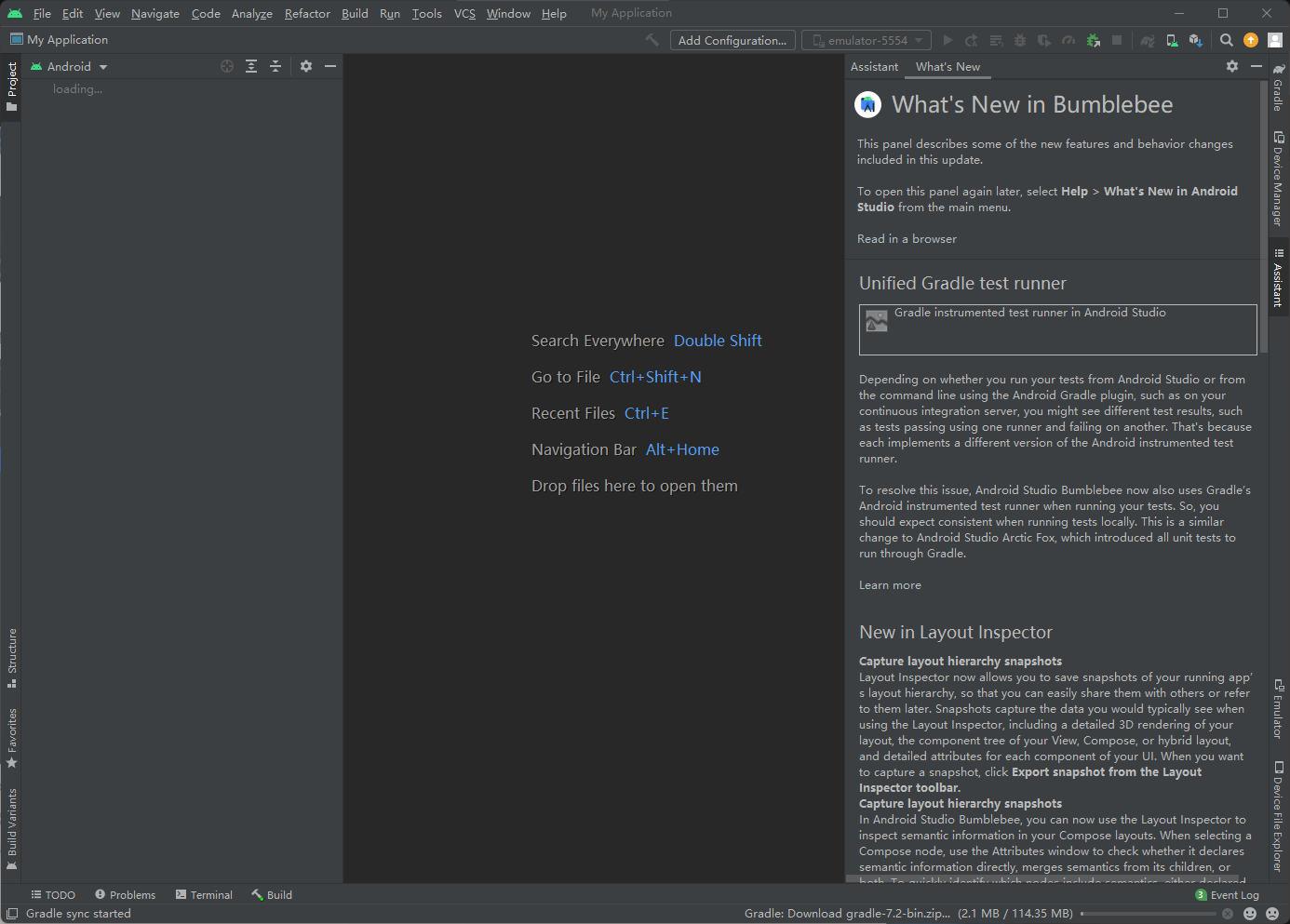1290x924 pixels.
Task: Hide the Project panel with minus icon
Action: 330,66
